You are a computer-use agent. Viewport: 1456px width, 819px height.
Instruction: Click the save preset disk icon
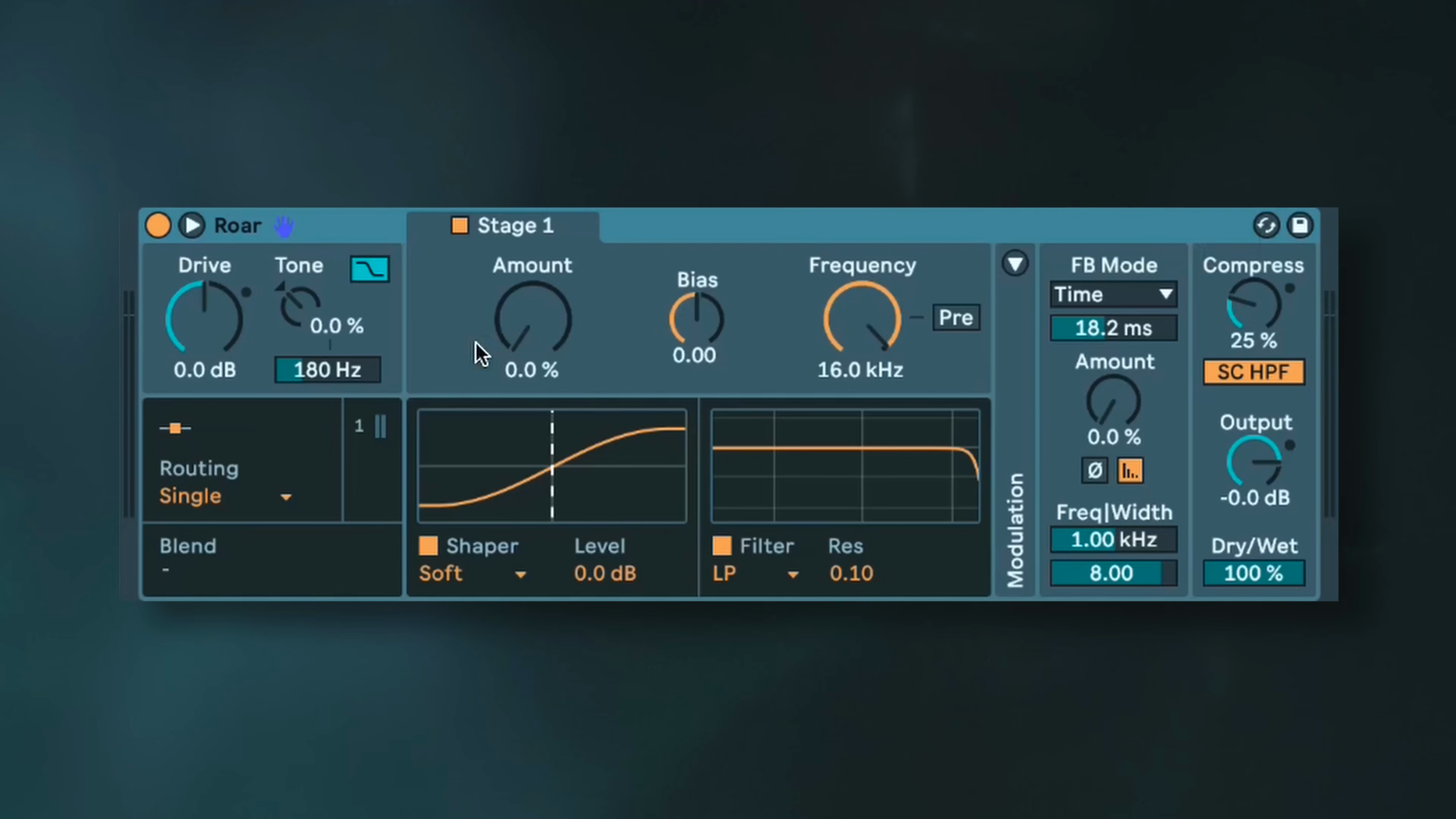click(x=1300, y=226)
